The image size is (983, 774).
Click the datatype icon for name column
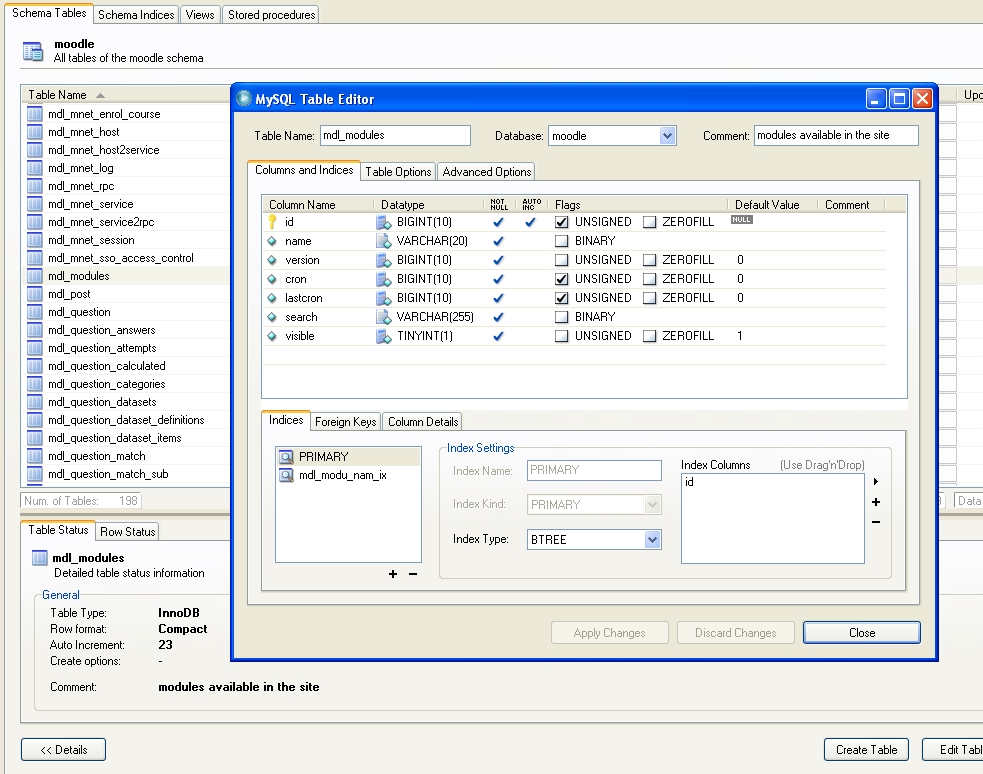(383, 241)
